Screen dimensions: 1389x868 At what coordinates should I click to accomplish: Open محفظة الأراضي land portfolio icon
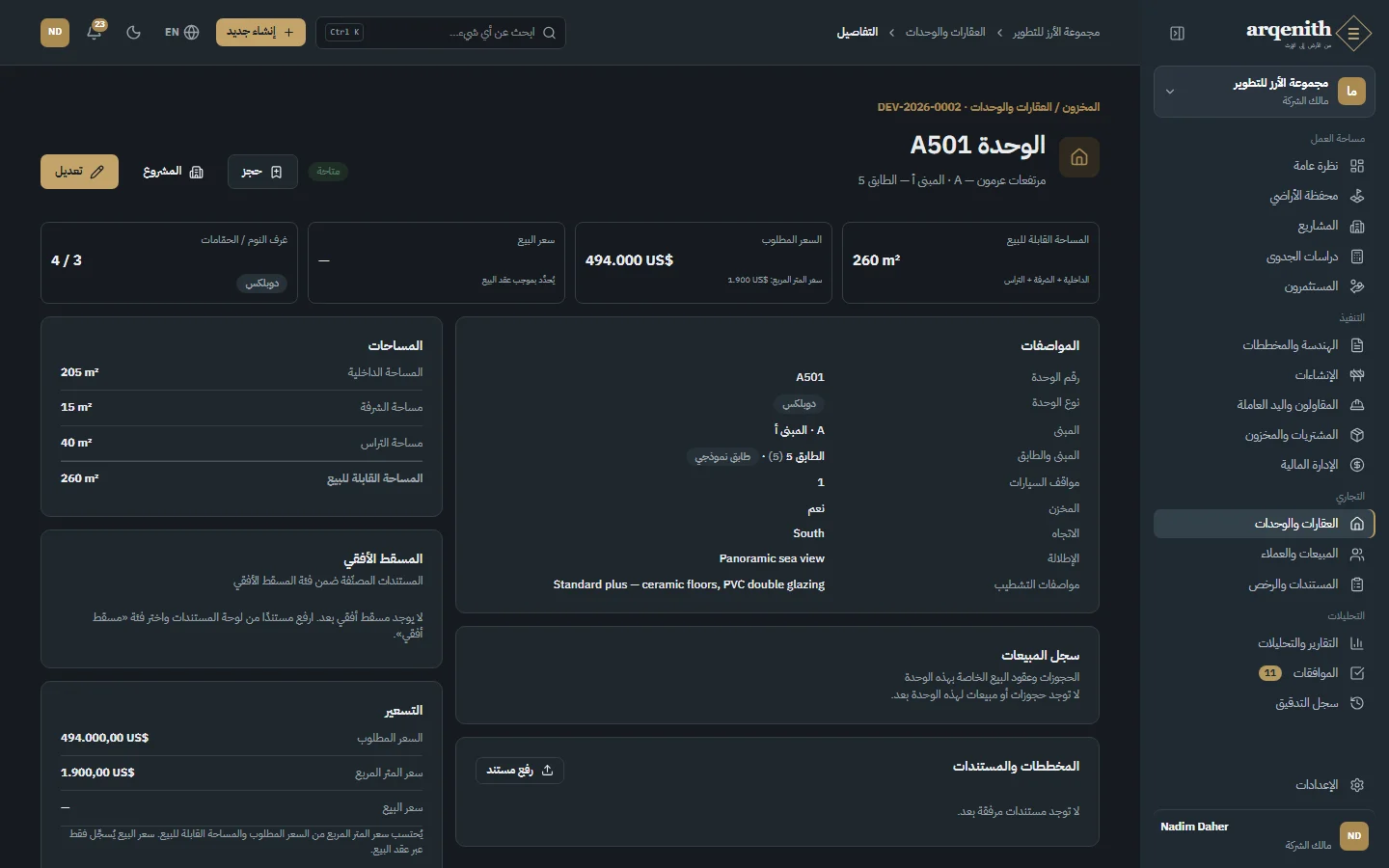pos(1357,196)
